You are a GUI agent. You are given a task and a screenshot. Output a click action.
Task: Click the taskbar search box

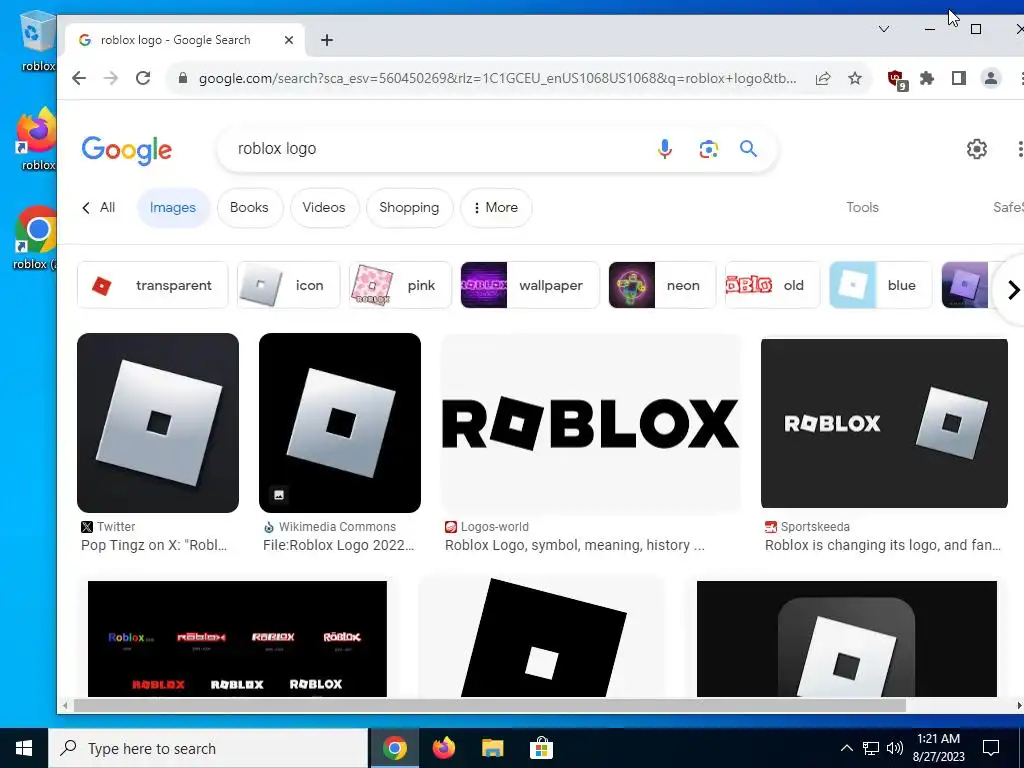[x=209, y=748]
